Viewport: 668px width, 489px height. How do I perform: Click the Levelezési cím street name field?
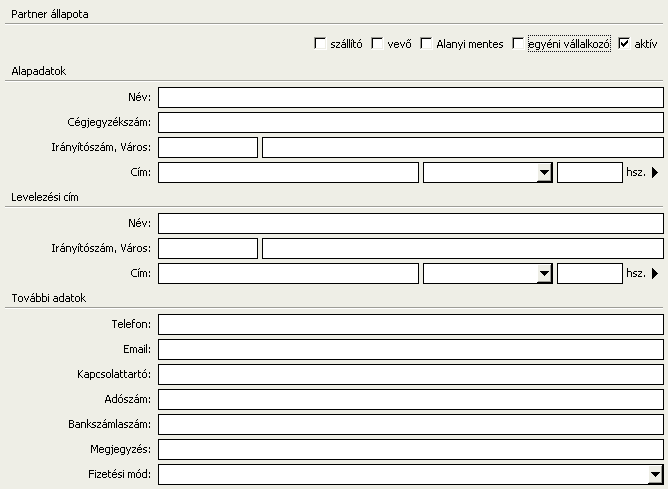coord(288,273)
